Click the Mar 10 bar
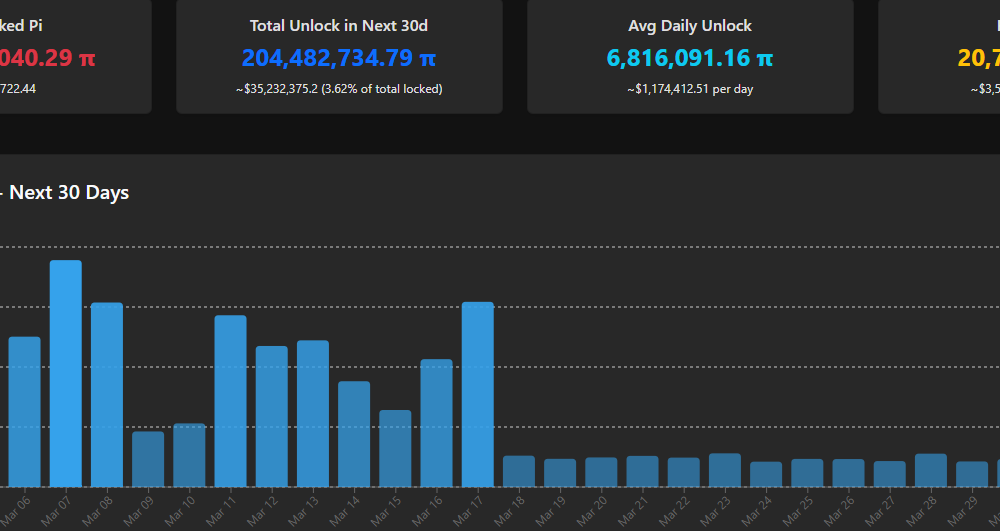 pos(189,455)
